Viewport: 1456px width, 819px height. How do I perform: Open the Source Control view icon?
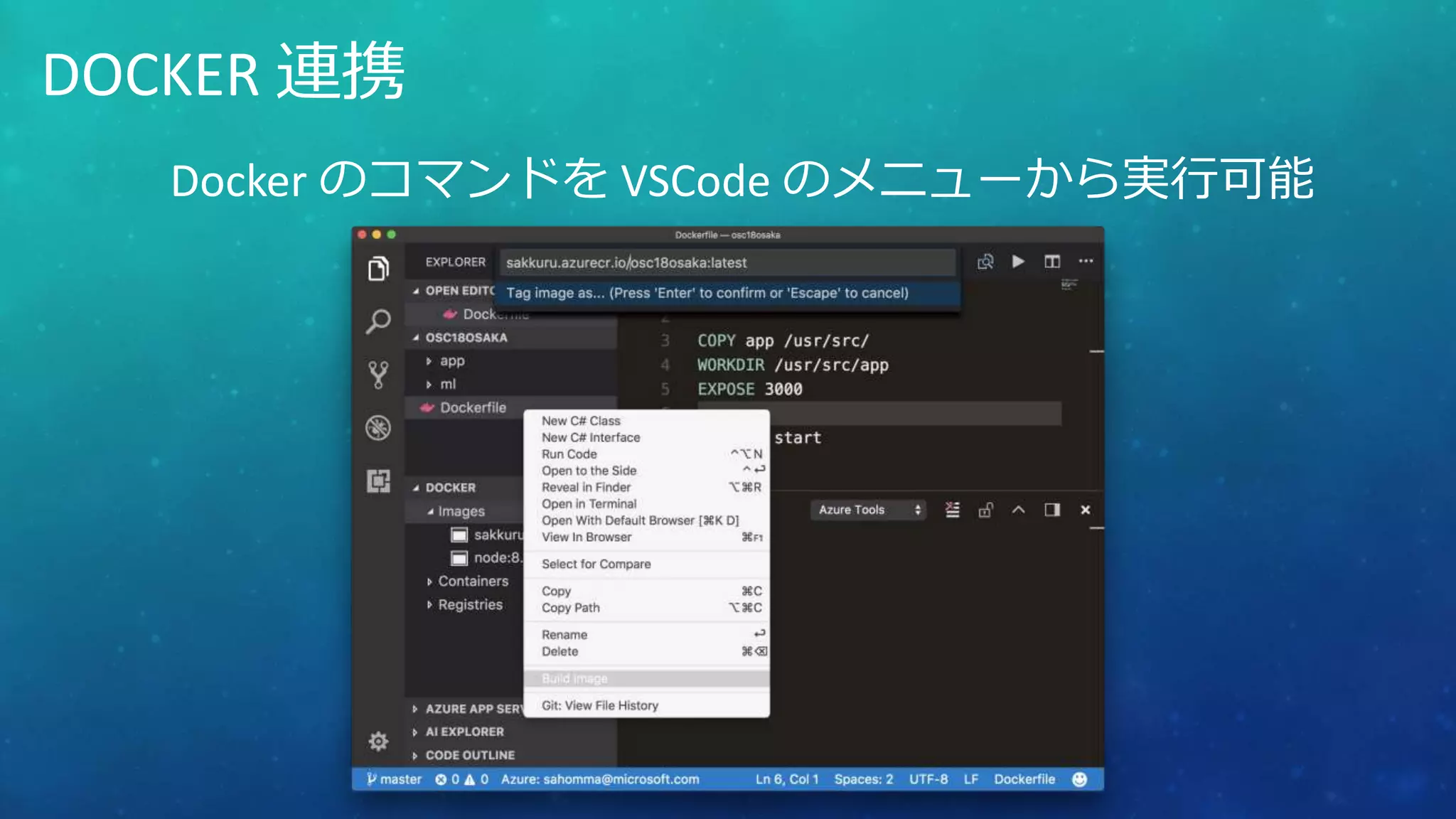(x=378, y=375)
